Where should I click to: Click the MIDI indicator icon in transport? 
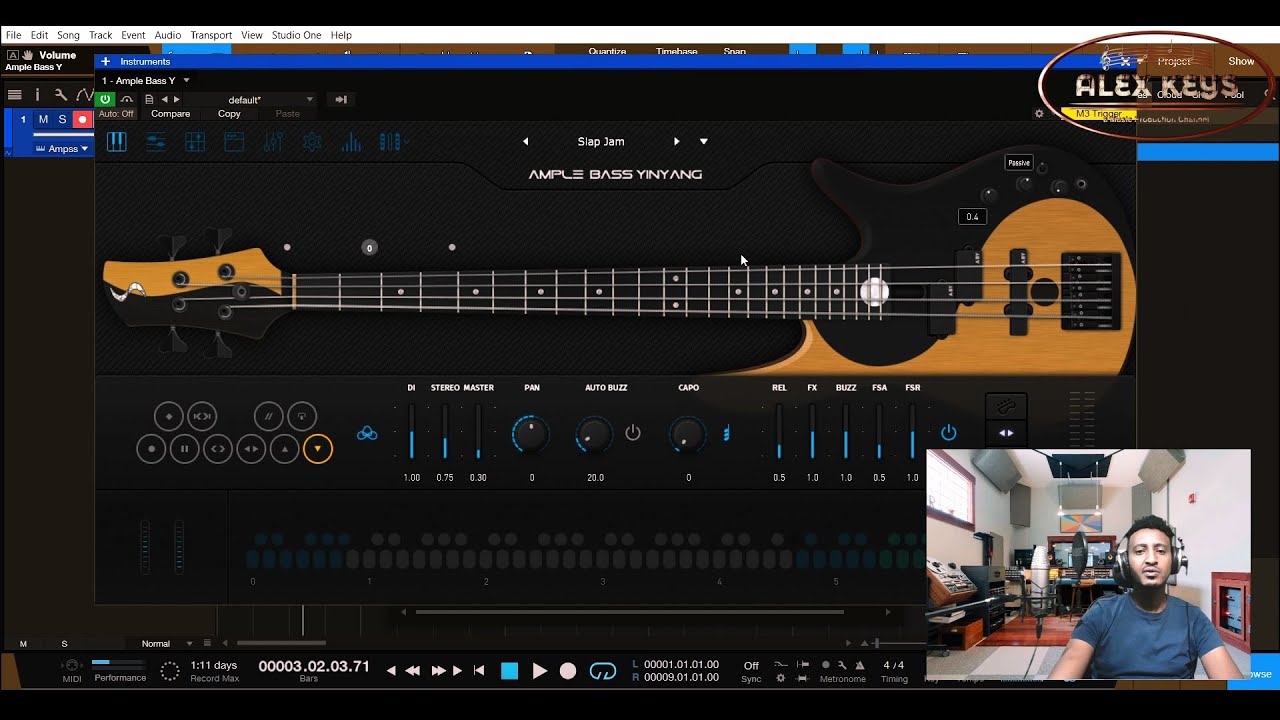pos(72,666)
